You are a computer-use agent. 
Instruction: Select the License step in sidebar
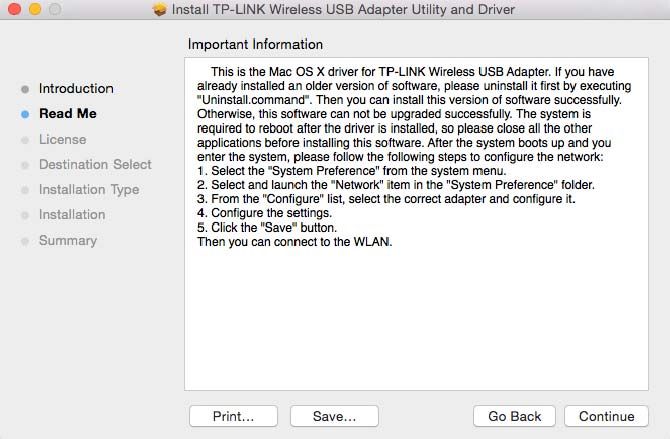[x=62, y=139]
